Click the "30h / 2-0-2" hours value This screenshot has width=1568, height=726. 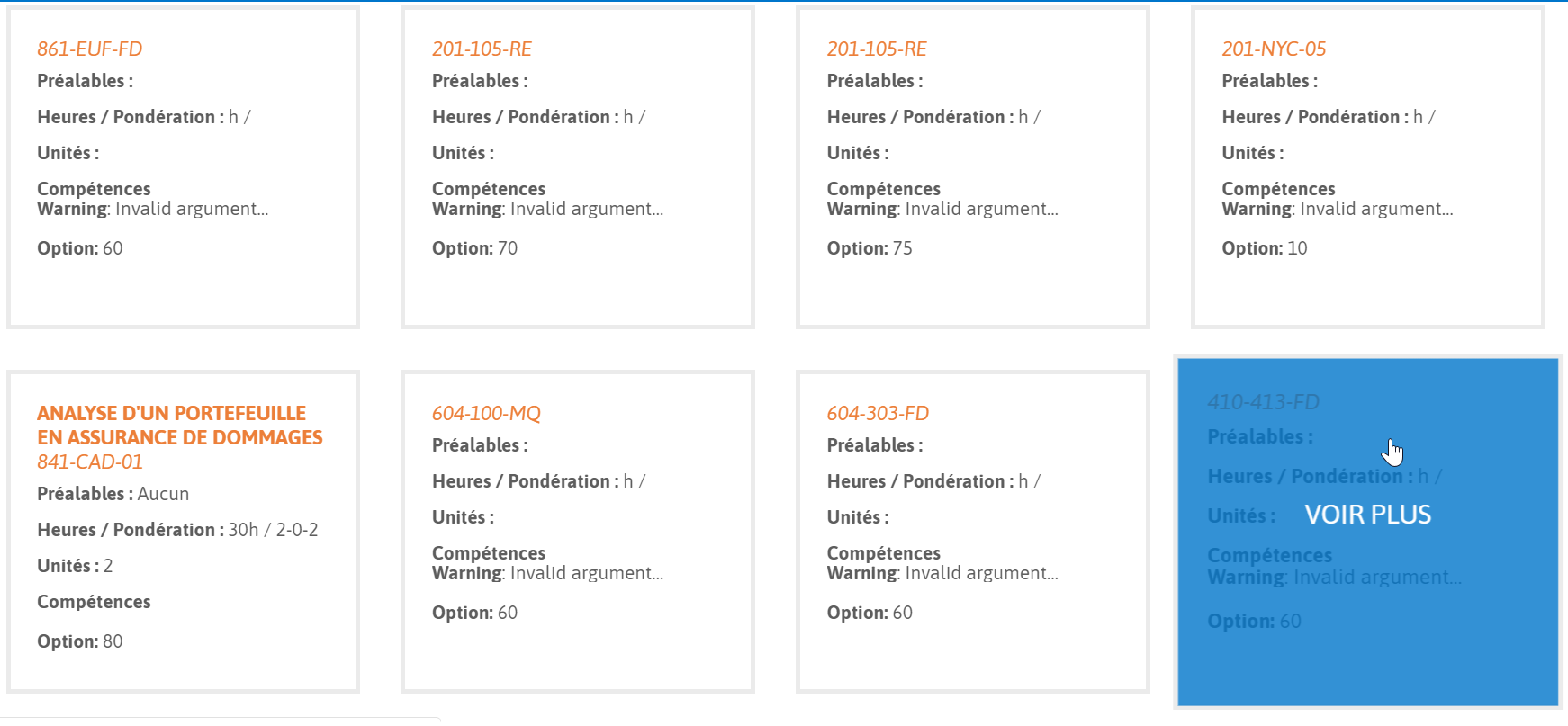tap(273, 530)
